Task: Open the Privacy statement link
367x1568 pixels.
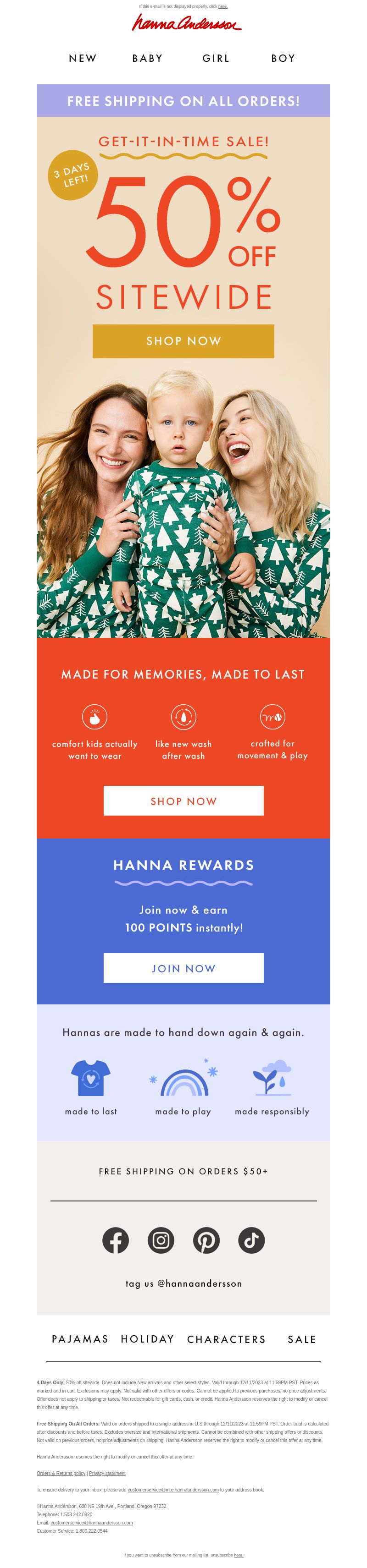Action: click(x=107, y=1473)
